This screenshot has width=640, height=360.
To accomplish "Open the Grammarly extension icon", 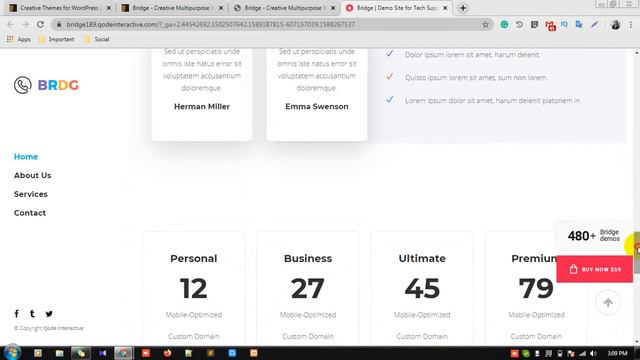I will click(x=504, y=24).
